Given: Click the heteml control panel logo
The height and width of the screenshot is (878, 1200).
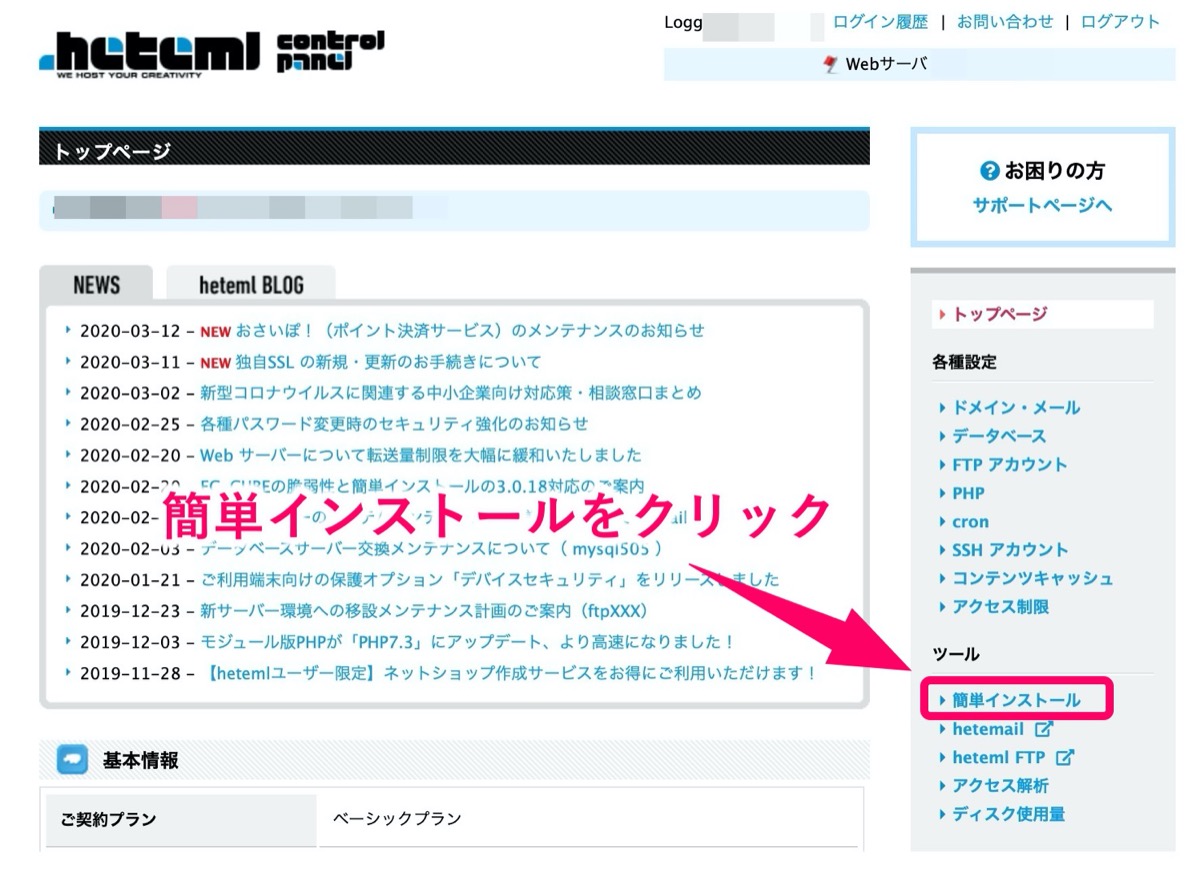Looking at the screenshot, I should tap(211, 54).
